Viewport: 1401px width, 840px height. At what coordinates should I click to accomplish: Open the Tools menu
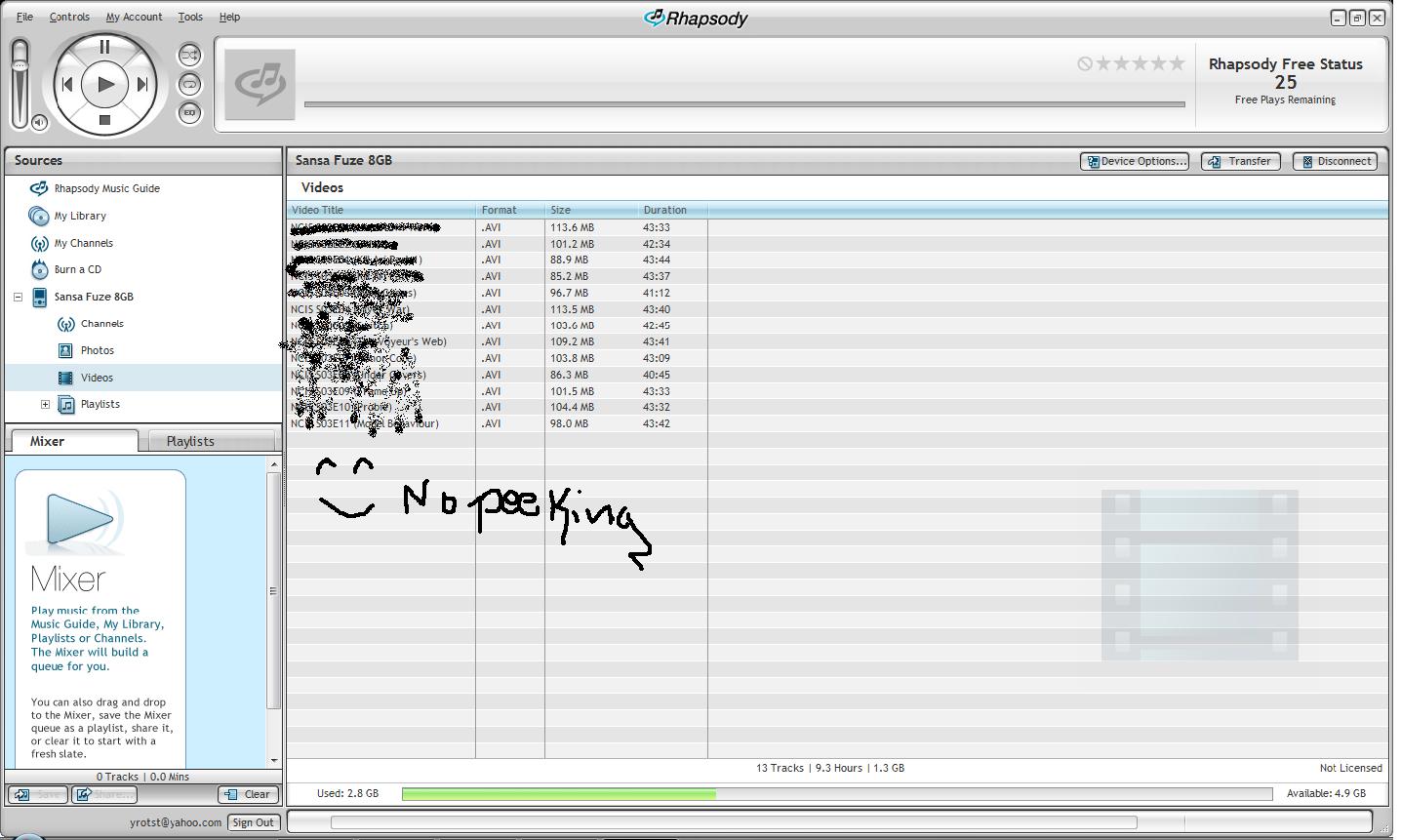190,17
